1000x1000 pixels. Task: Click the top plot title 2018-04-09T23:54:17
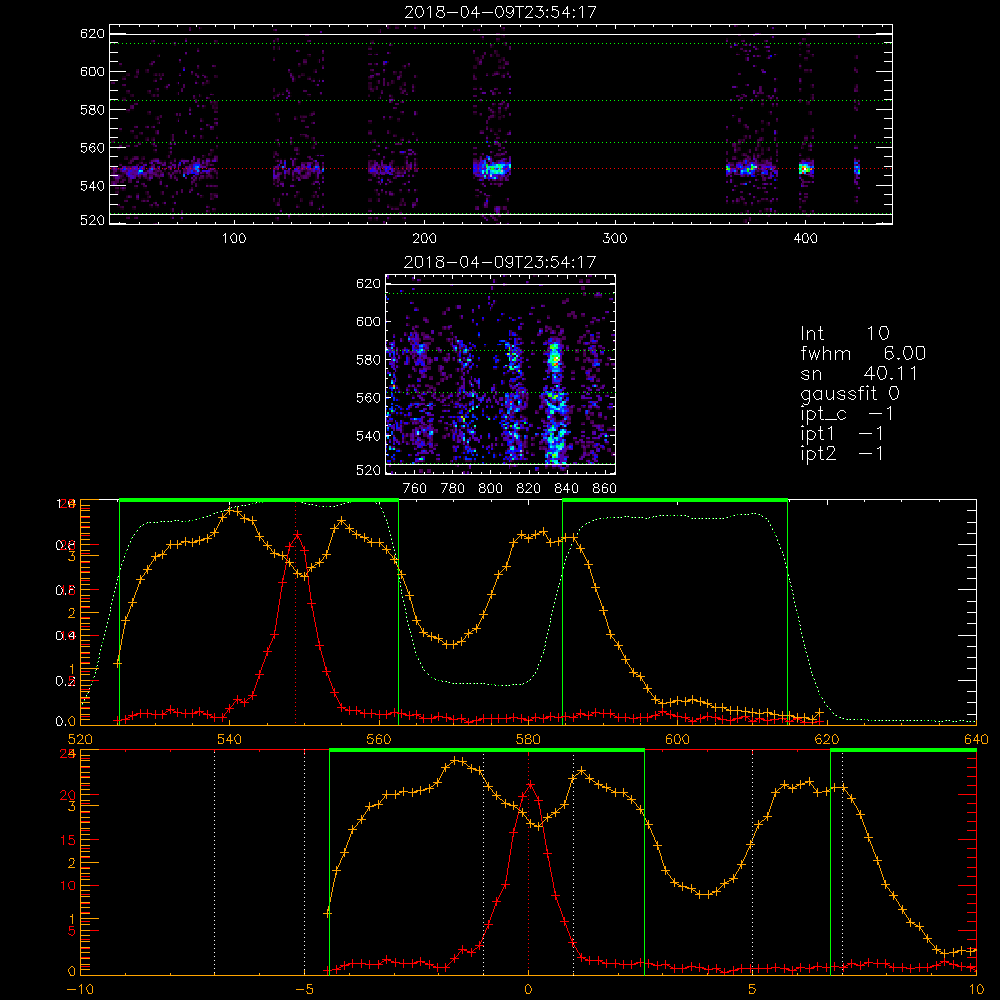point(500,12)
